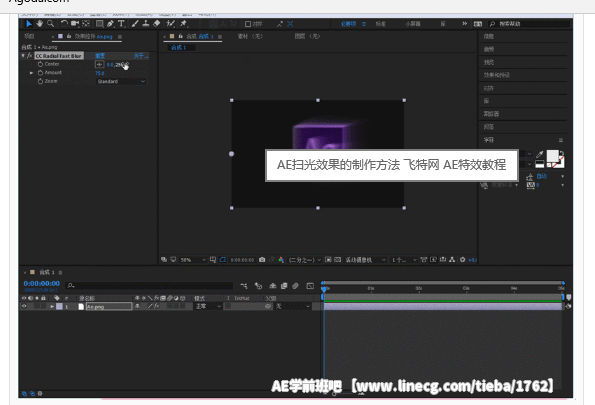This screenshot has height=405, width=595.
Task: Toggle the effects fx switch of Ae.png layer
Action: point(156,306)
